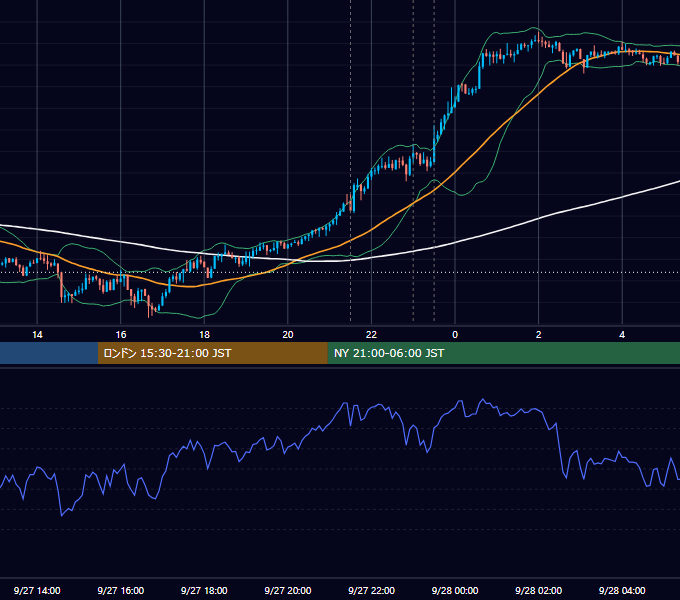Viewport: 680px width, 600px height.
Task: Click the 9/28 00:00 timestamp label
Action: coord(455,590)
